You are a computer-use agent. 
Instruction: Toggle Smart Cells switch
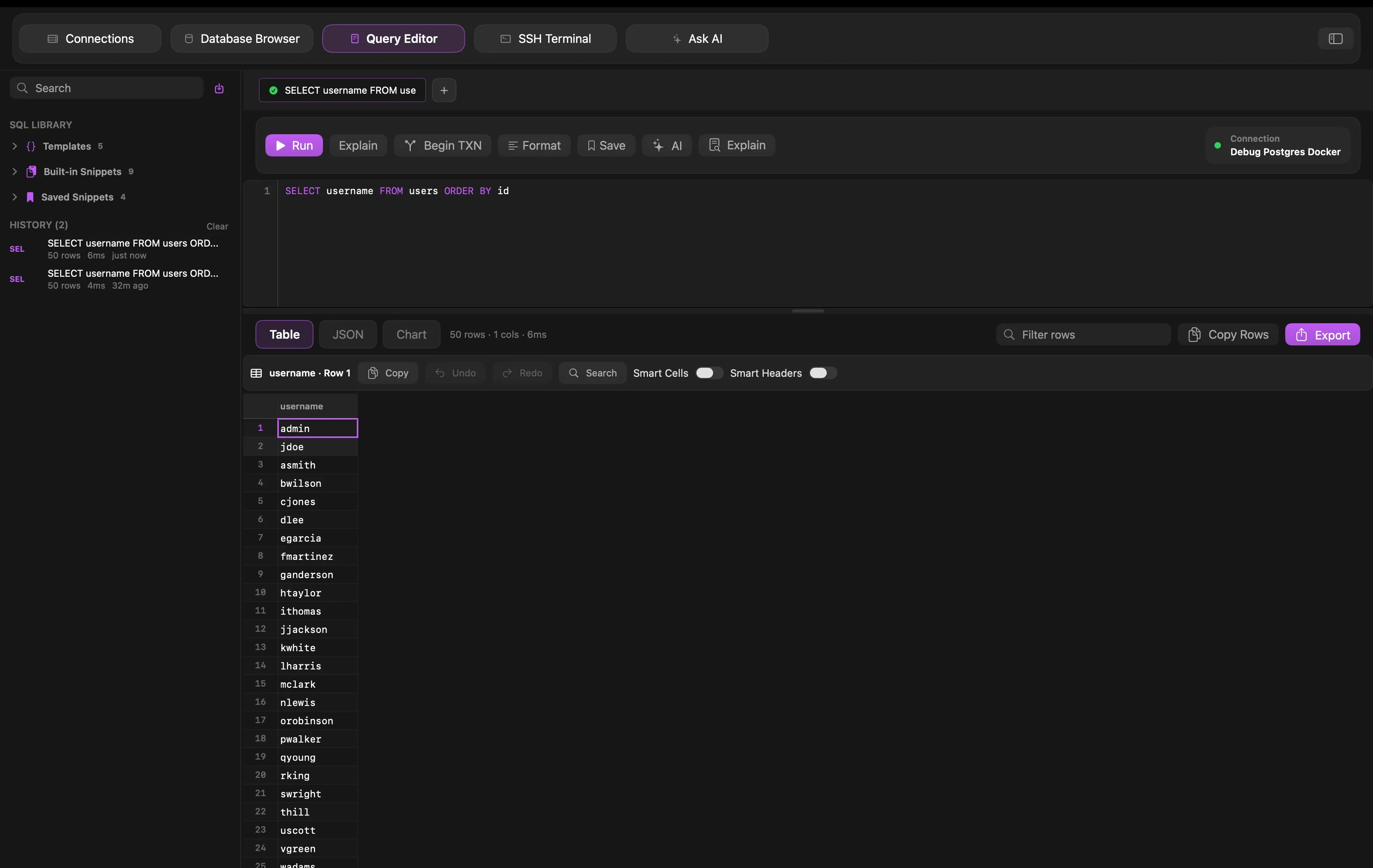[709, 373]
